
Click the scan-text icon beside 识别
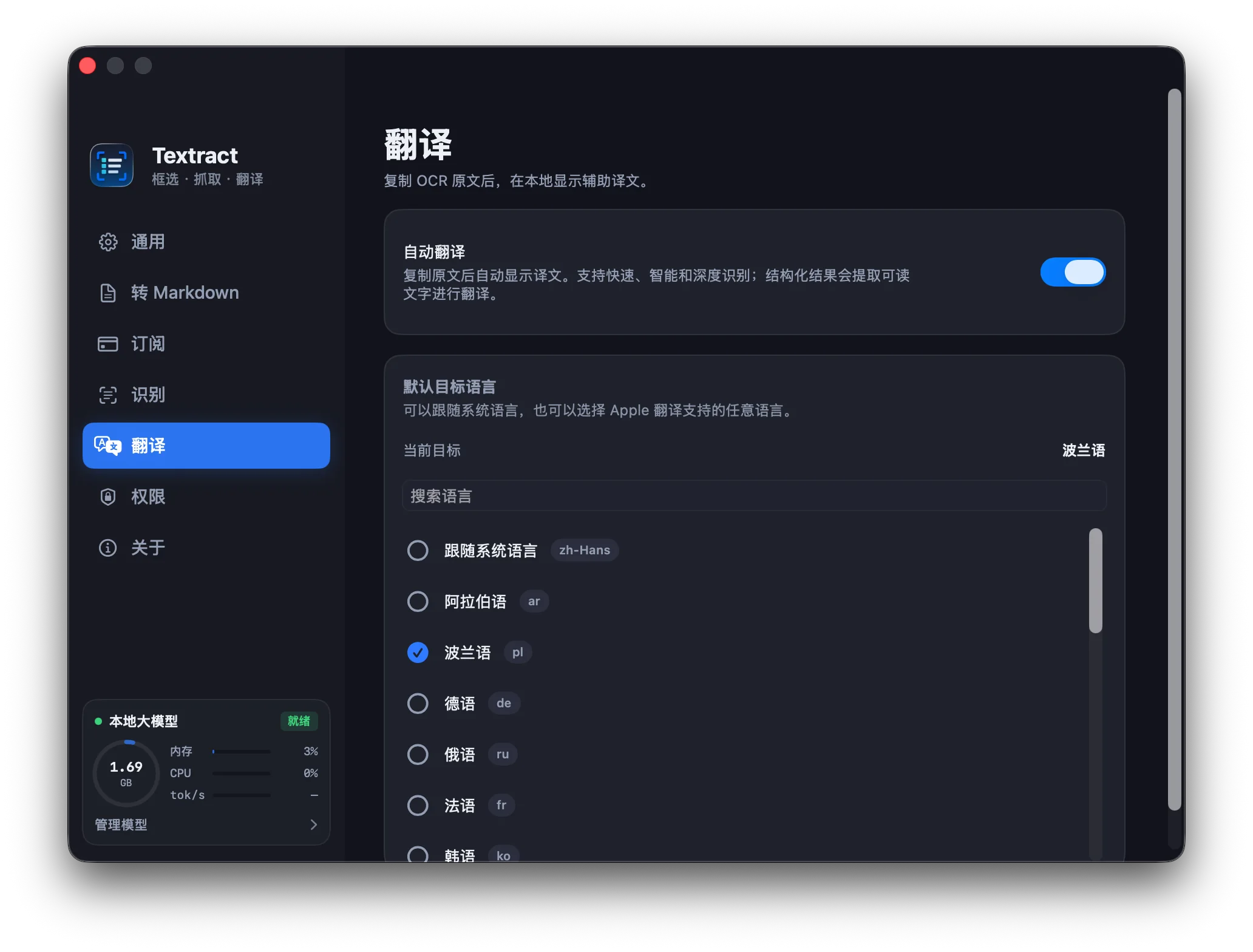(x=108, y=395)
